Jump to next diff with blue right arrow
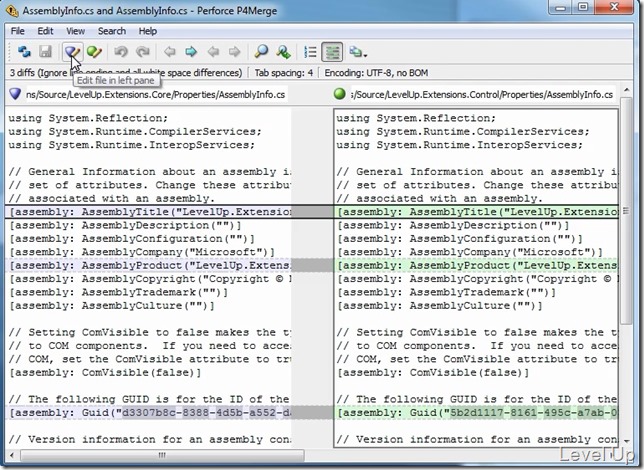Viewport: 644px width, 470px height. 191,52
